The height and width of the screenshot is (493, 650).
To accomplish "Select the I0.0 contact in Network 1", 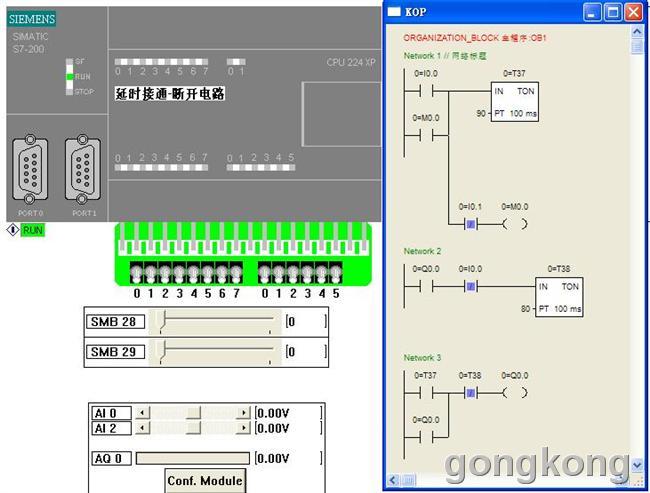I will (426, 91).
